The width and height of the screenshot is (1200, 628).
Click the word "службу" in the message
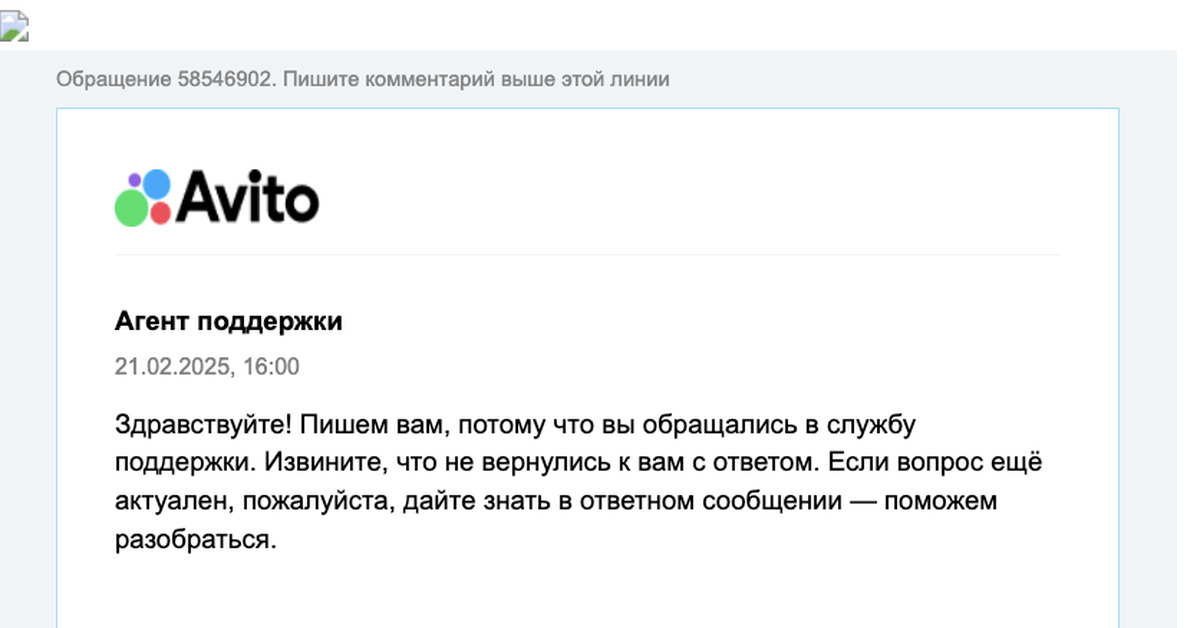click(x=874, y=425)
